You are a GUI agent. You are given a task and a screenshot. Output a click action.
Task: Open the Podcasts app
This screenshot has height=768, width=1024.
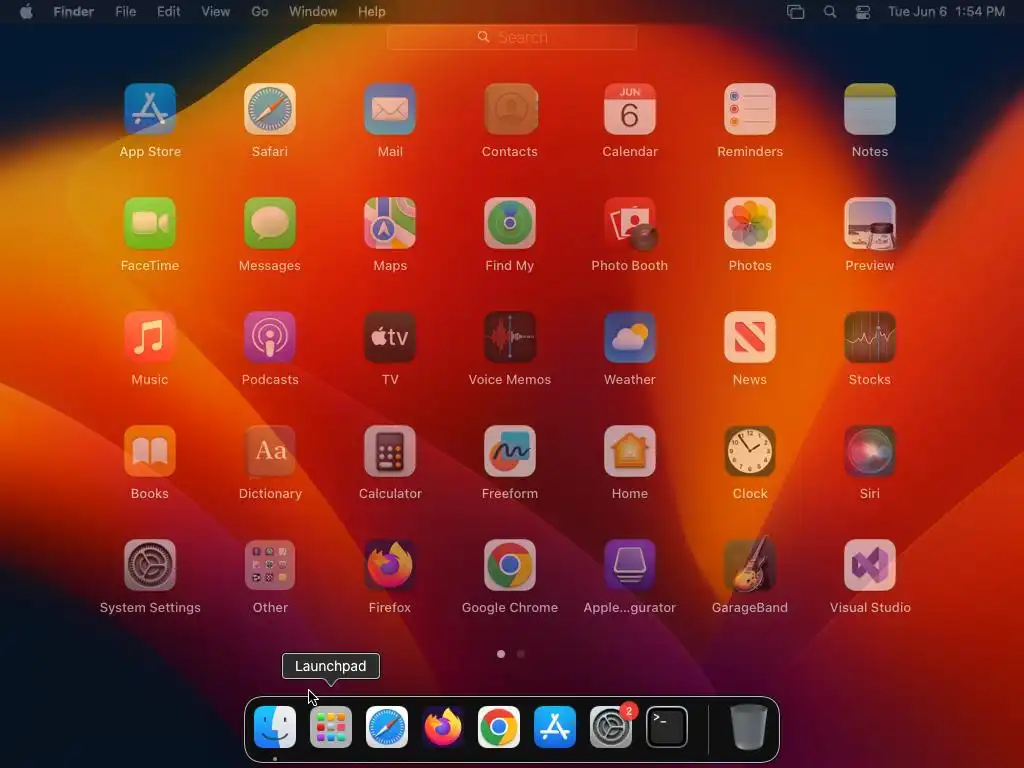click(x=270, y=337)
